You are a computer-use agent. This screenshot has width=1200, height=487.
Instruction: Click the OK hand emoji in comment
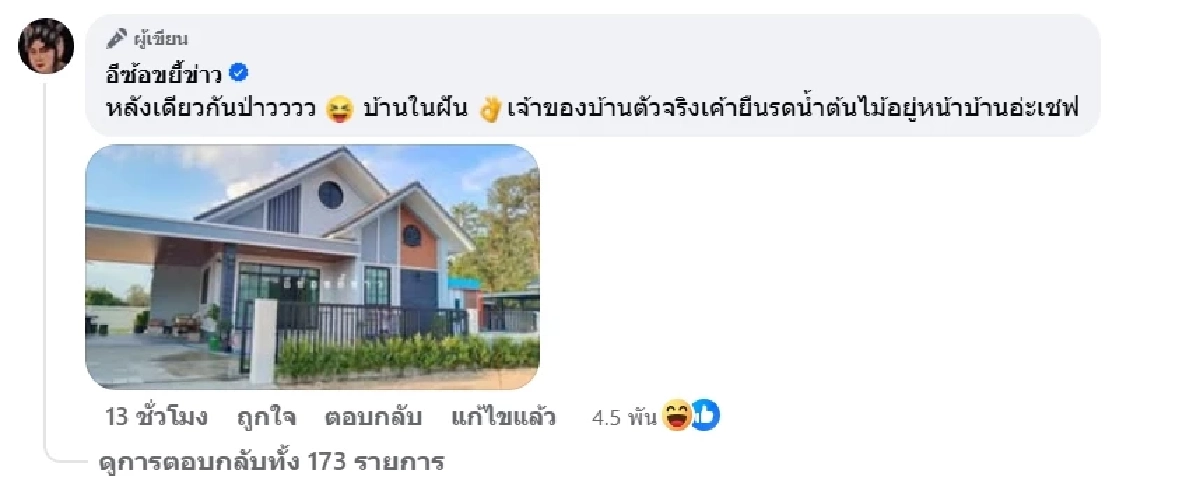click(x=489, y=110)
